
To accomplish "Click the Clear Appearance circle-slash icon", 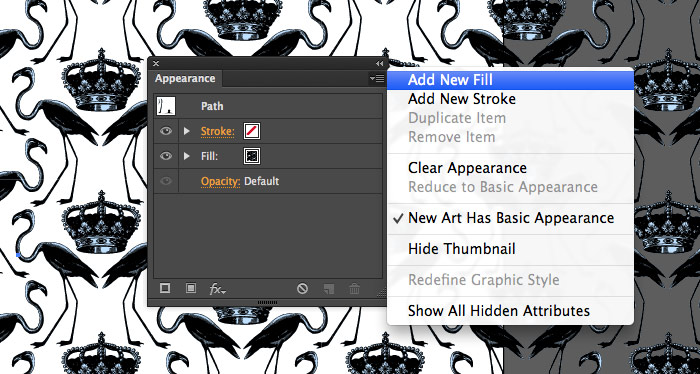I will coord(302,289).
